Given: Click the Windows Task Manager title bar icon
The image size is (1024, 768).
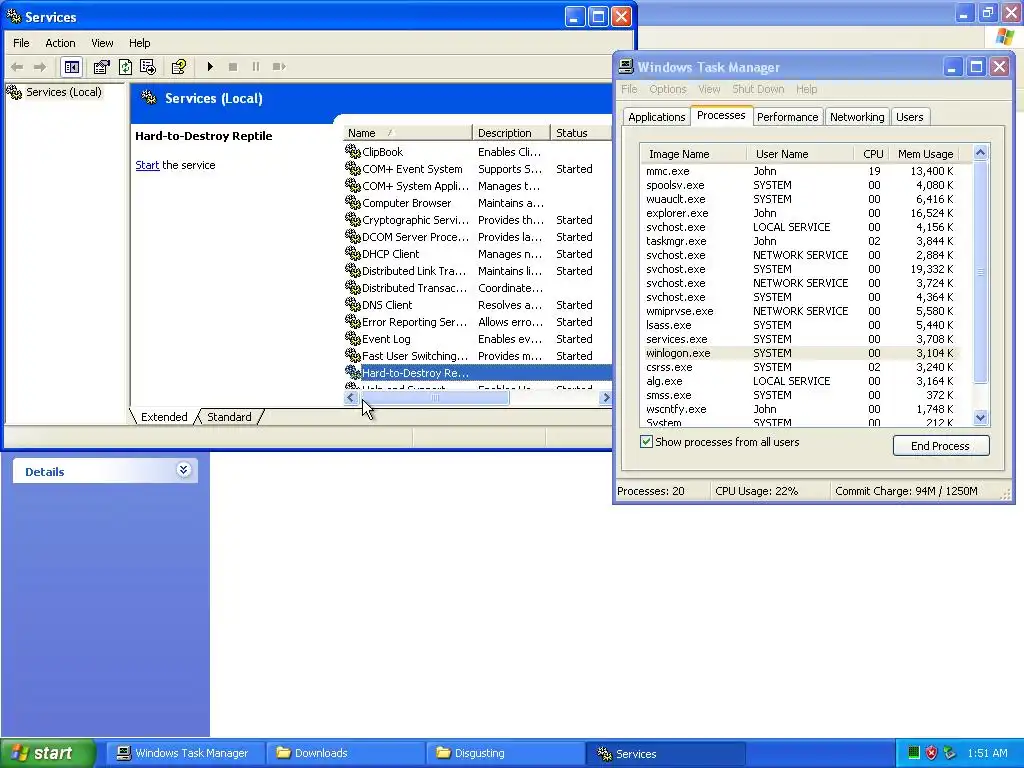Looking at the screenshot, I should [x=626, y=67].
